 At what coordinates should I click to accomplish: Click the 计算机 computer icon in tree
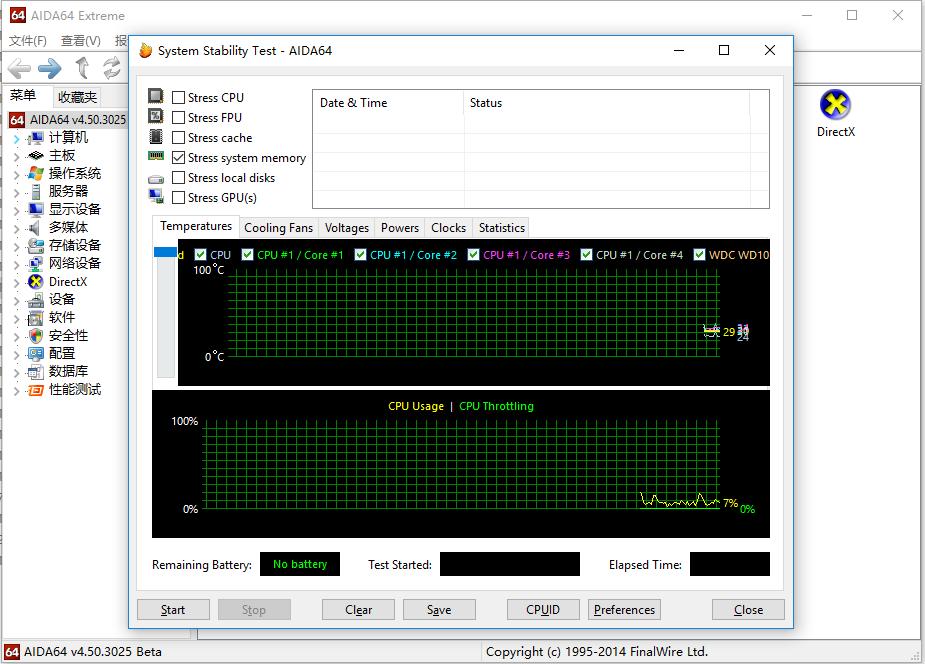pyautogui.click(x=35, y=138)
